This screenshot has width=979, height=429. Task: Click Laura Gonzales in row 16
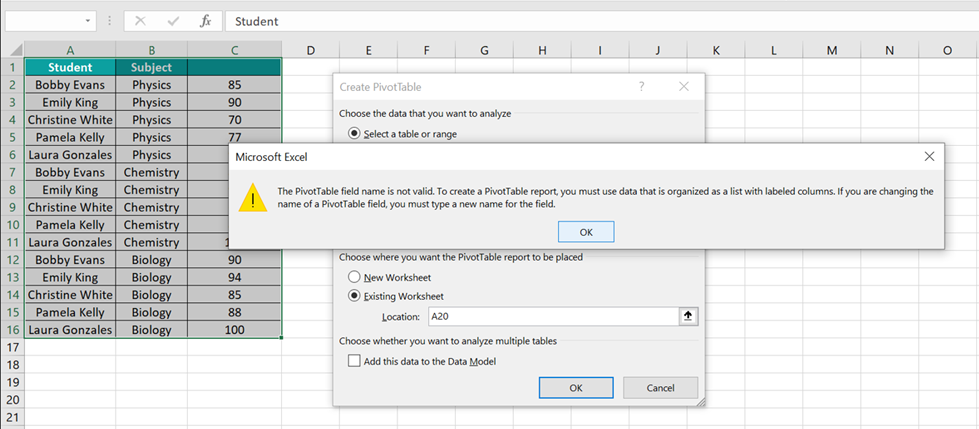click(x=70, y=329)
